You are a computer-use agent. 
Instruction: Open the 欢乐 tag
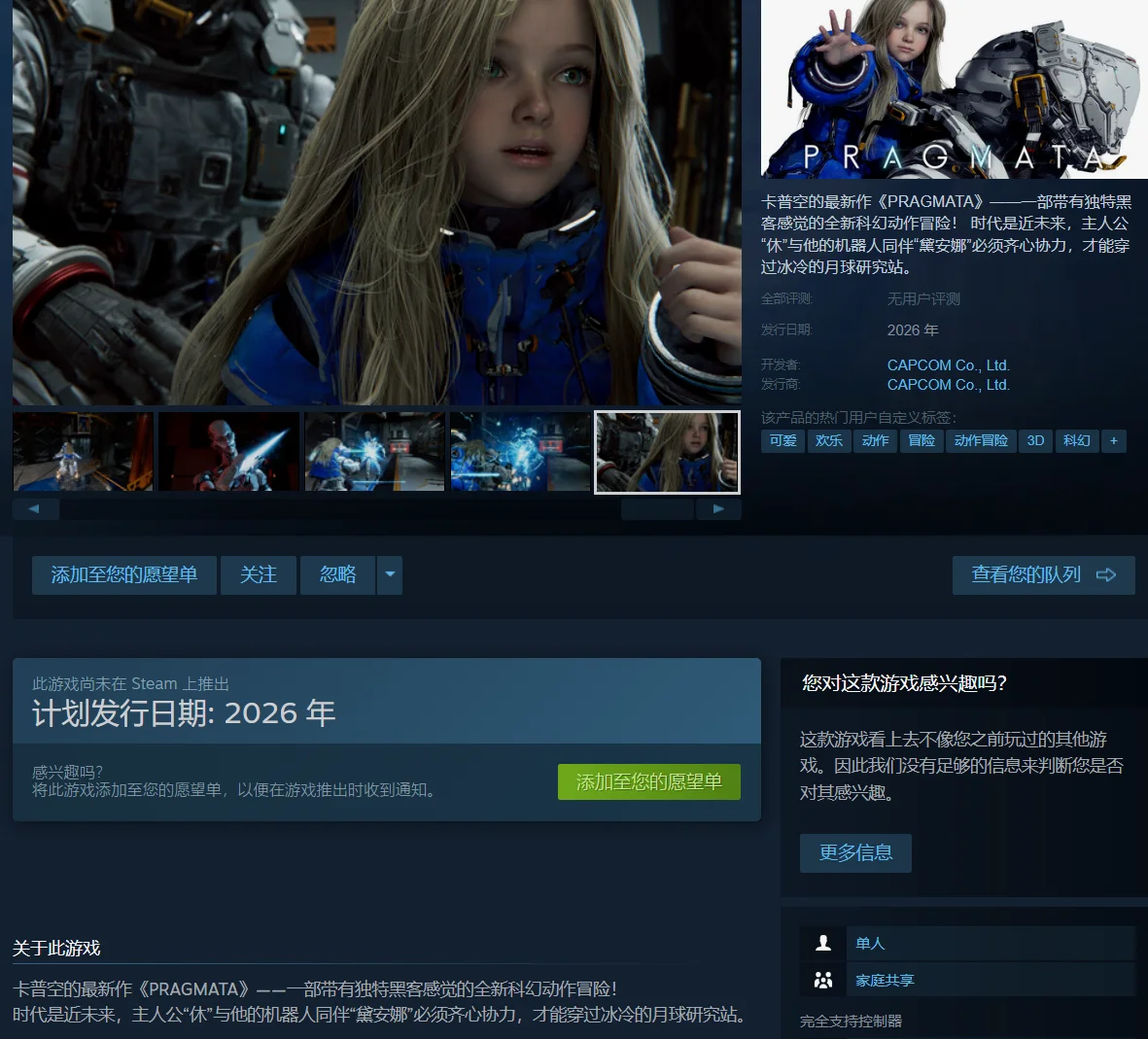tap(829, 441)
